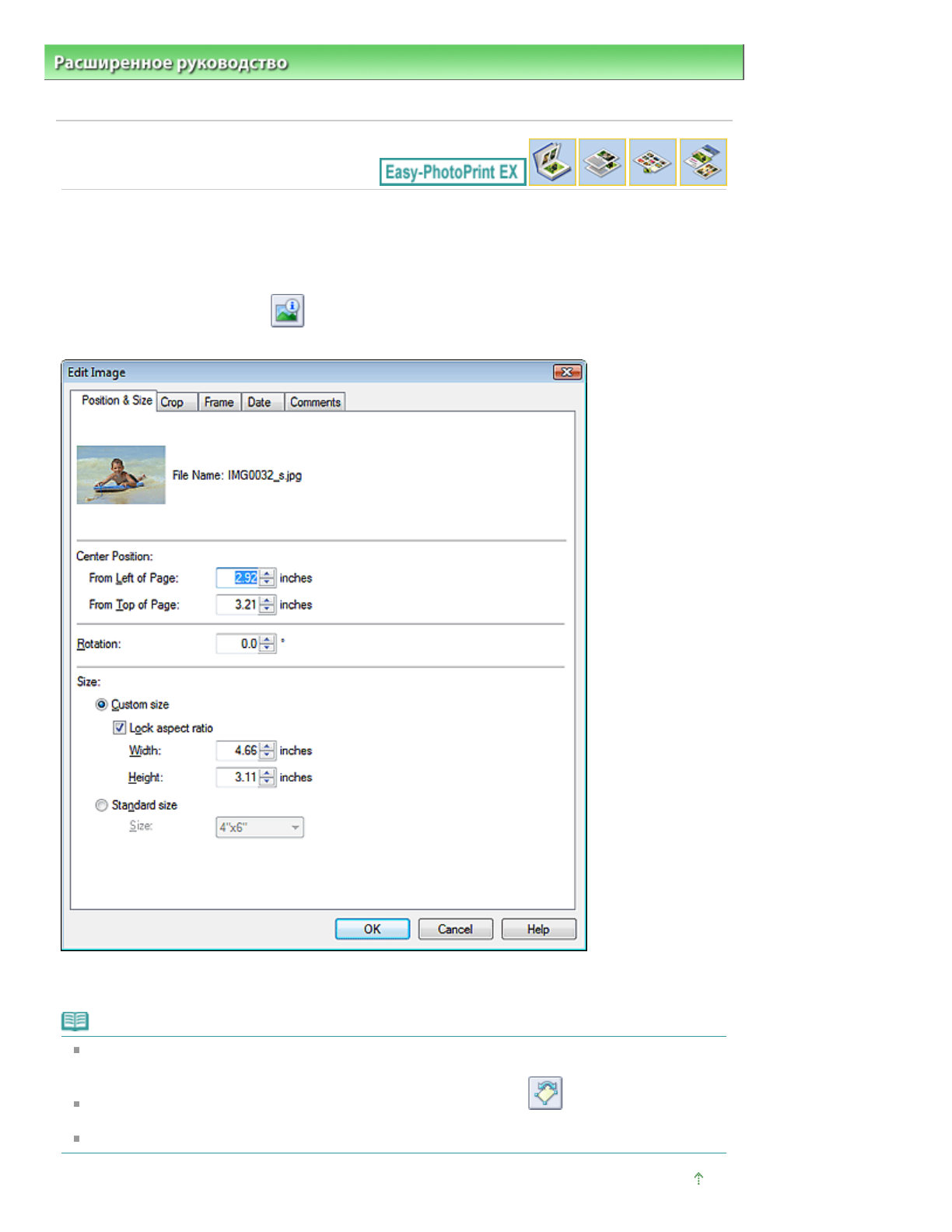This screenshot has width=952, height=1232.
Task: Click the IMG0032_s.jpg photo thumbnail
Action: coord(121,474)
